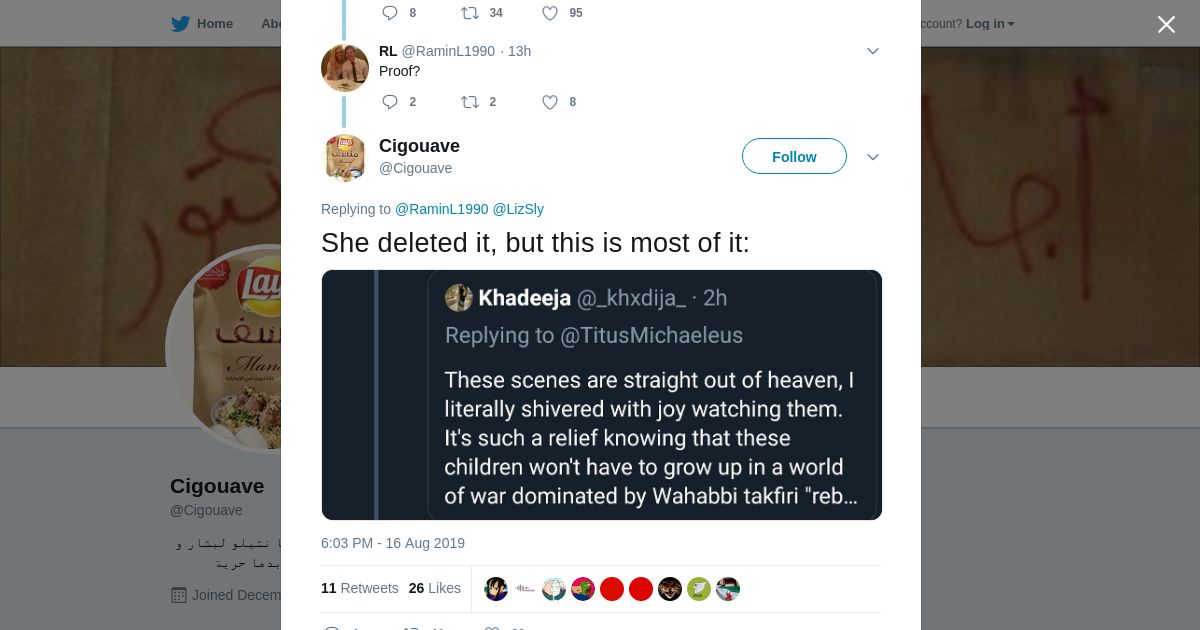Open options chevron beside Follow button
Screen dimensions: 1200x630
(x=872, y=157)
